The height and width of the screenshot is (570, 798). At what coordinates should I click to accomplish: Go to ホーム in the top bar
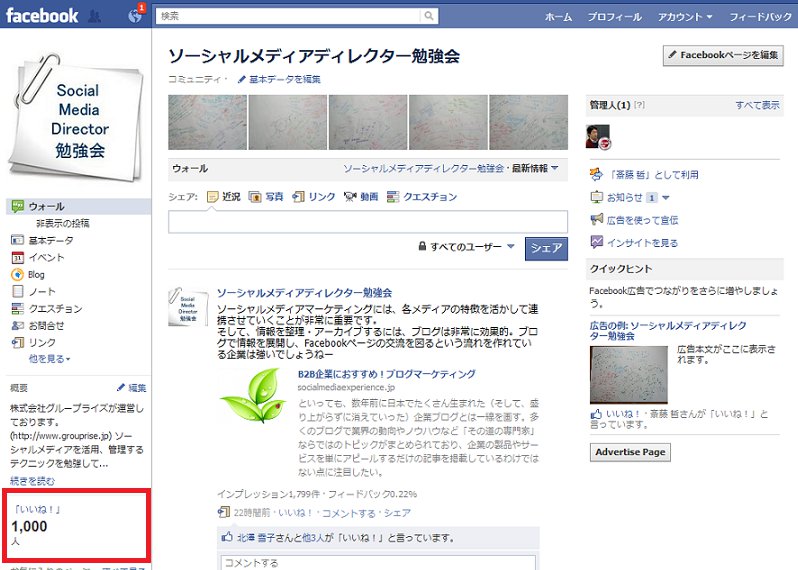pos(558,17)
